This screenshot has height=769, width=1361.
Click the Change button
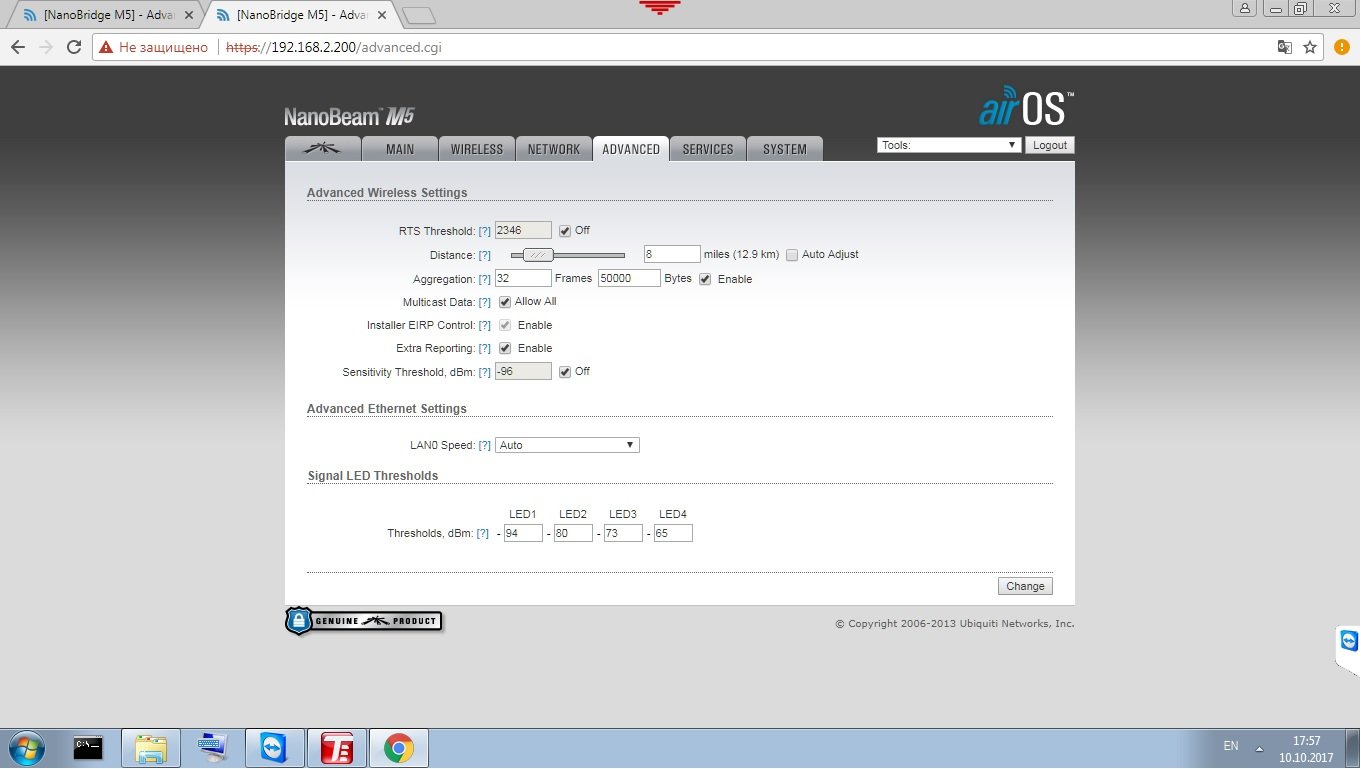coord(1025,586)
